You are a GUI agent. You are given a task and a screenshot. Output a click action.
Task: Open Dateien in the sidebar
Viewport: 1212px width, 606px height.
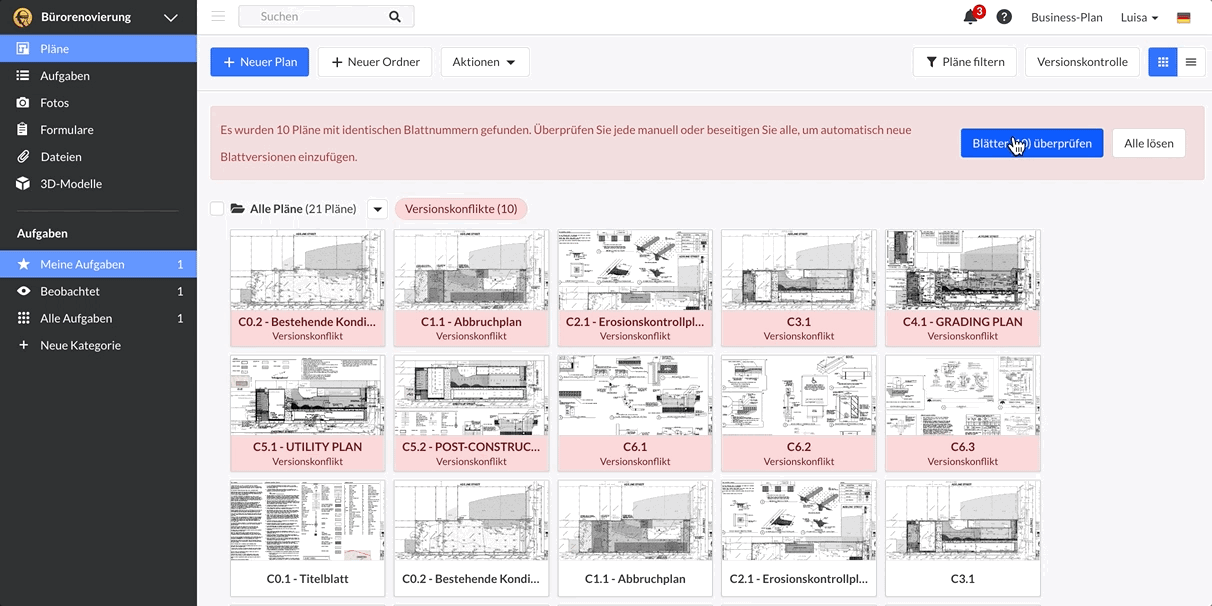coord(98,156)
